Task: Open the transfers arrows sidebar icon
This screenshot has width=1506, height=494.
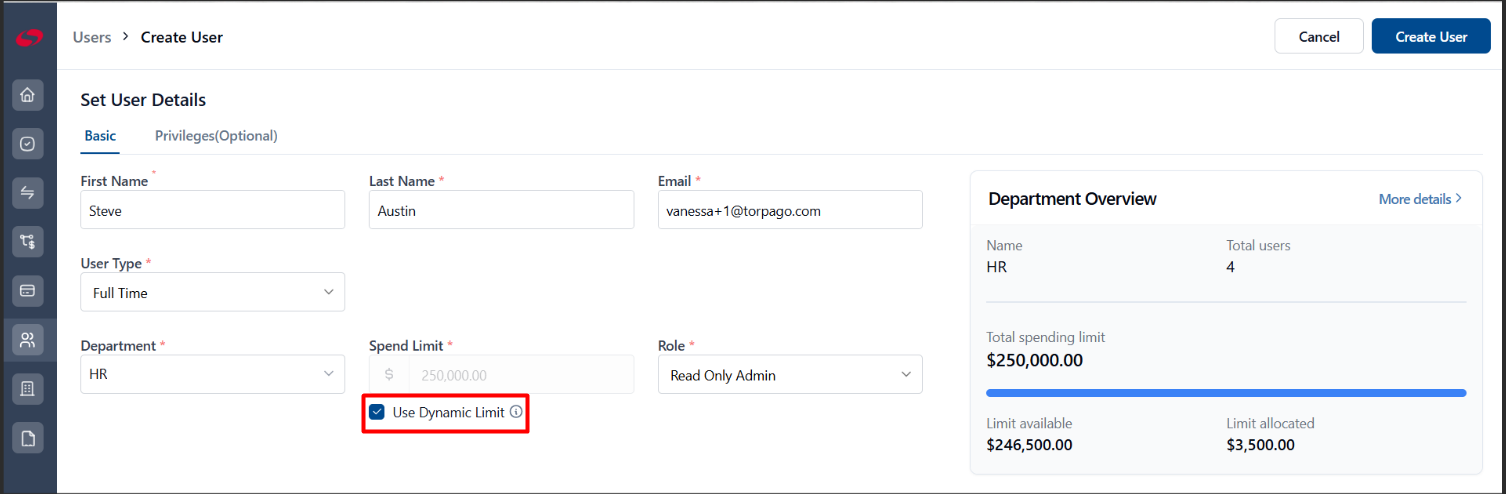Action: point(28,193)
